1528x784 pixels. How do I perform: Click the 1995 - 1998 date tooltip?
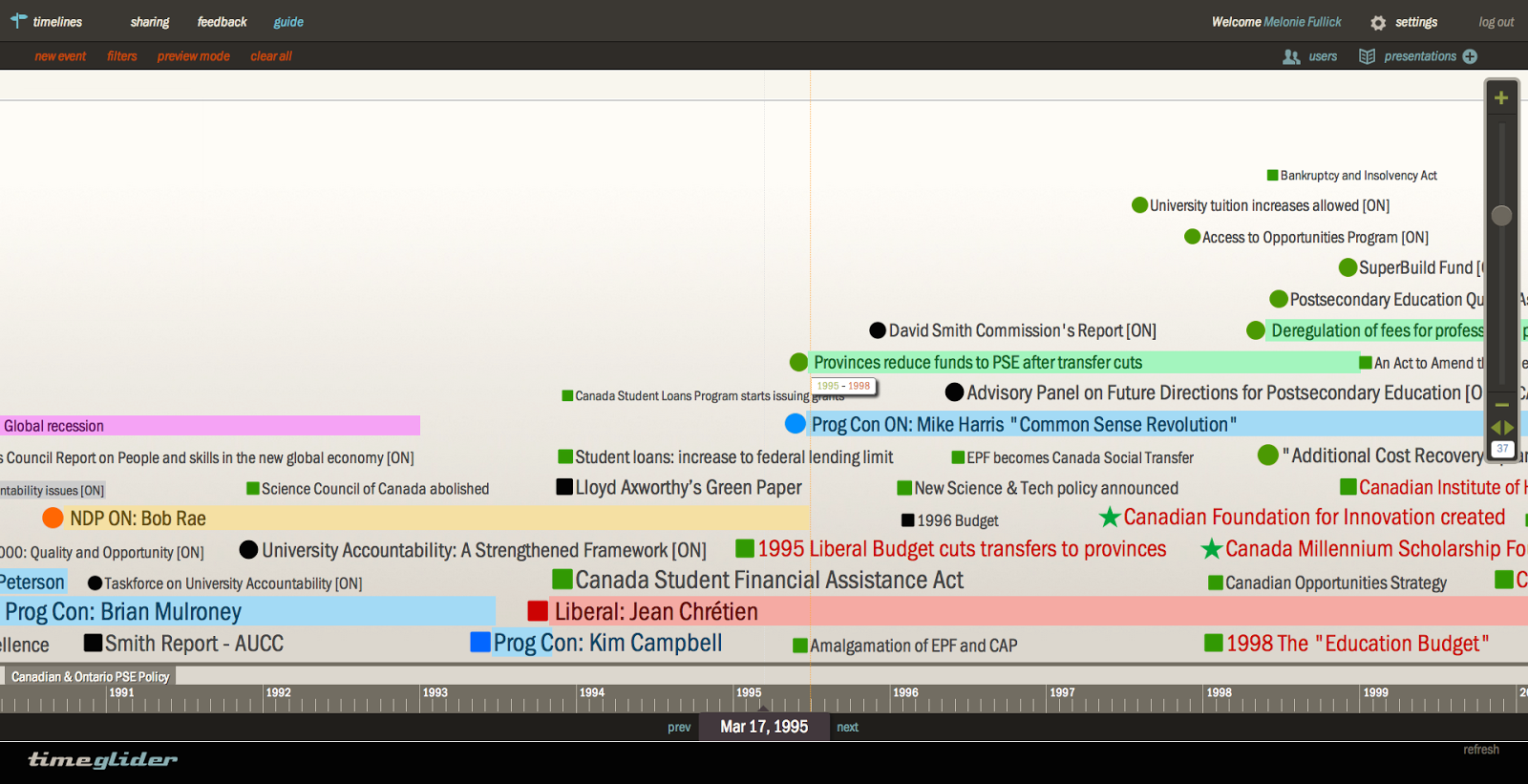843,386
